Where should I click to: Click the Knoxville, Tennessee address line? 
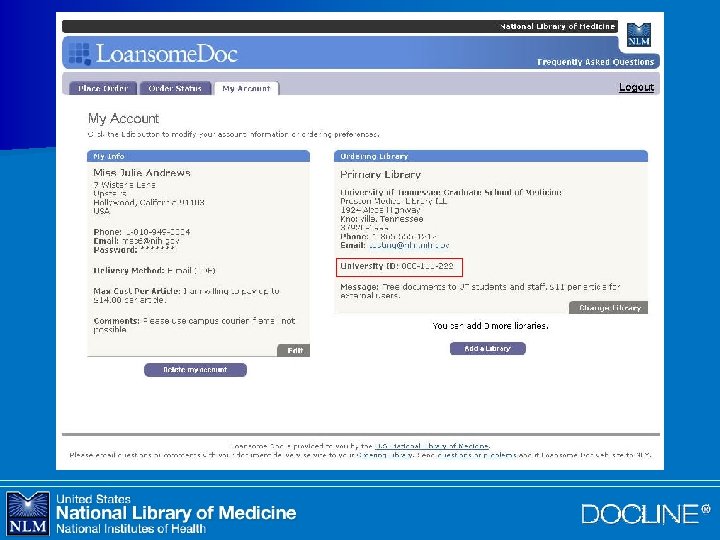point(382,219)
